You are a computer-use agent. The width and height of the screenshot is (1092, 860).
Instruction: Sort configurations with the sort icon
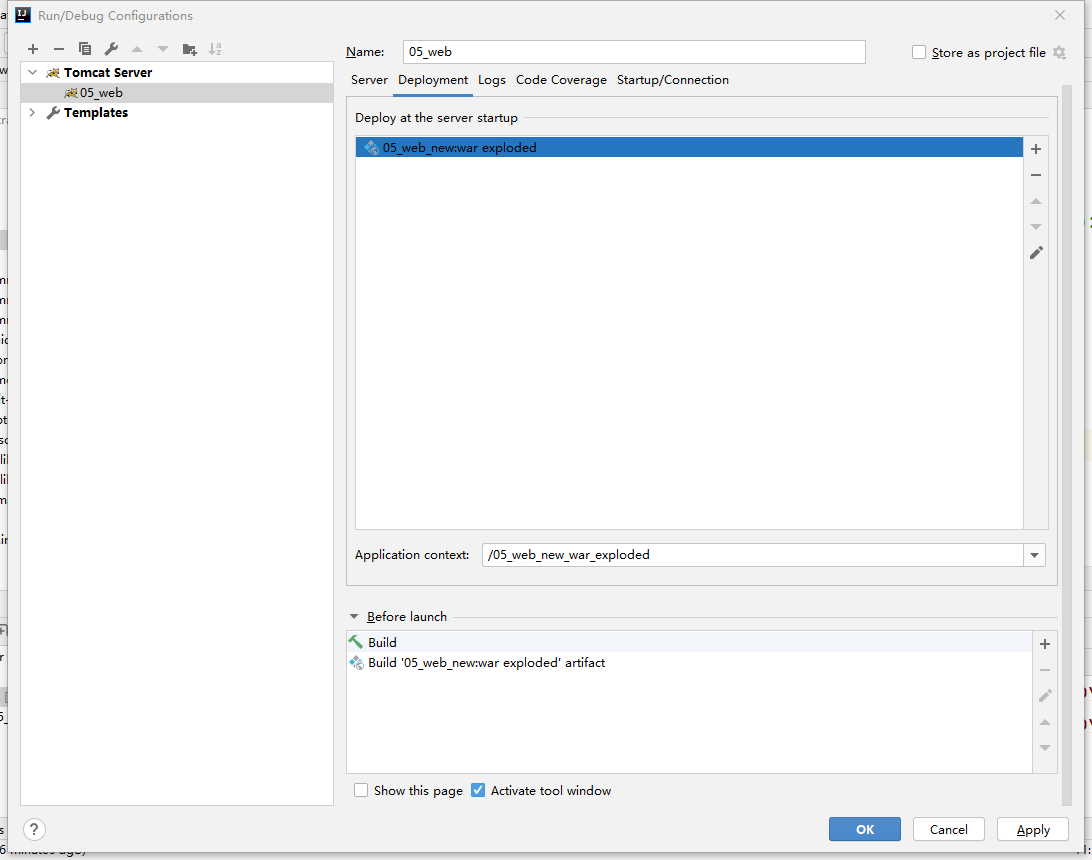tap(214, 48)
